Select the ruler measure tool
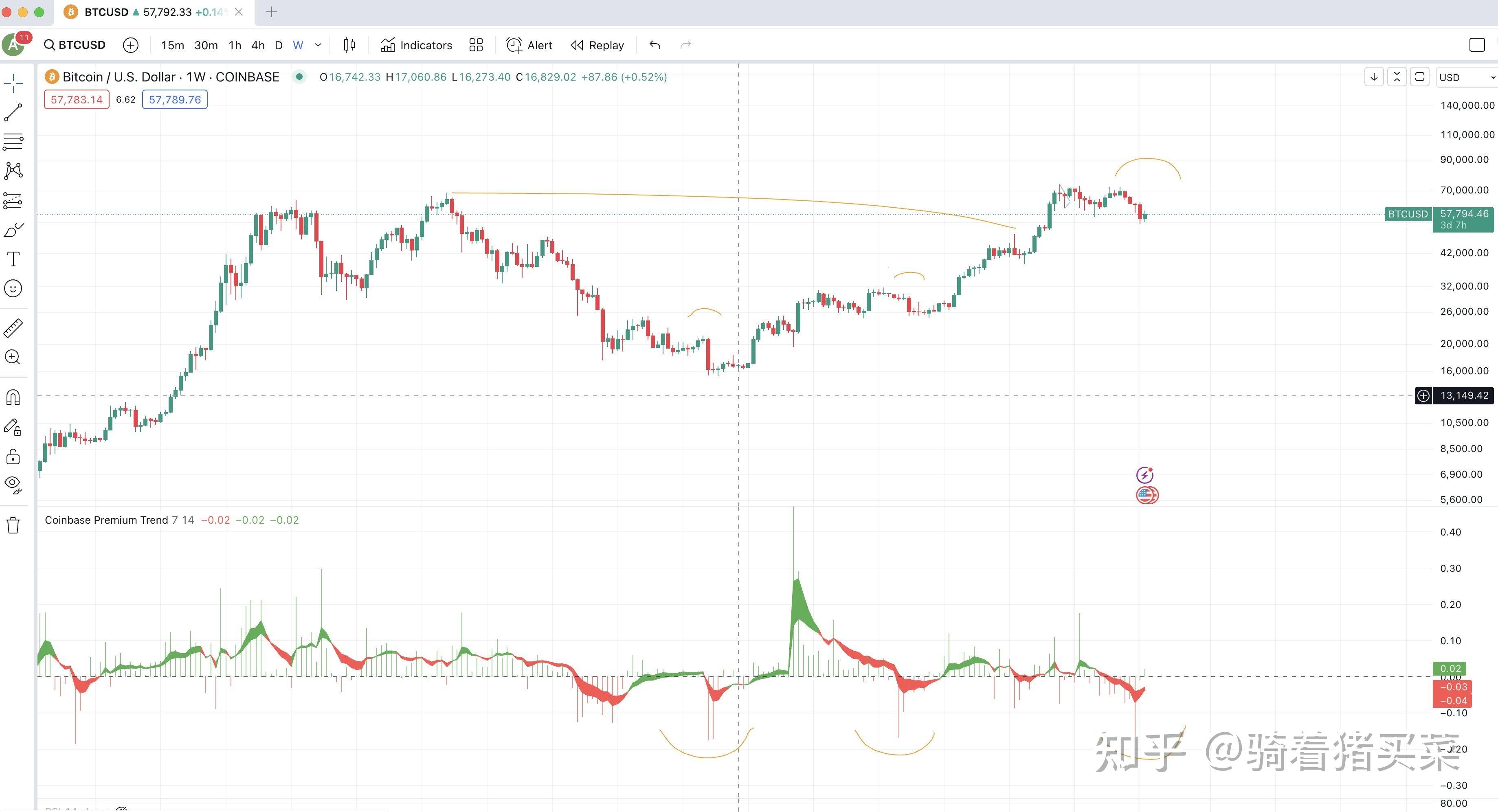 [x=13, y=328]
